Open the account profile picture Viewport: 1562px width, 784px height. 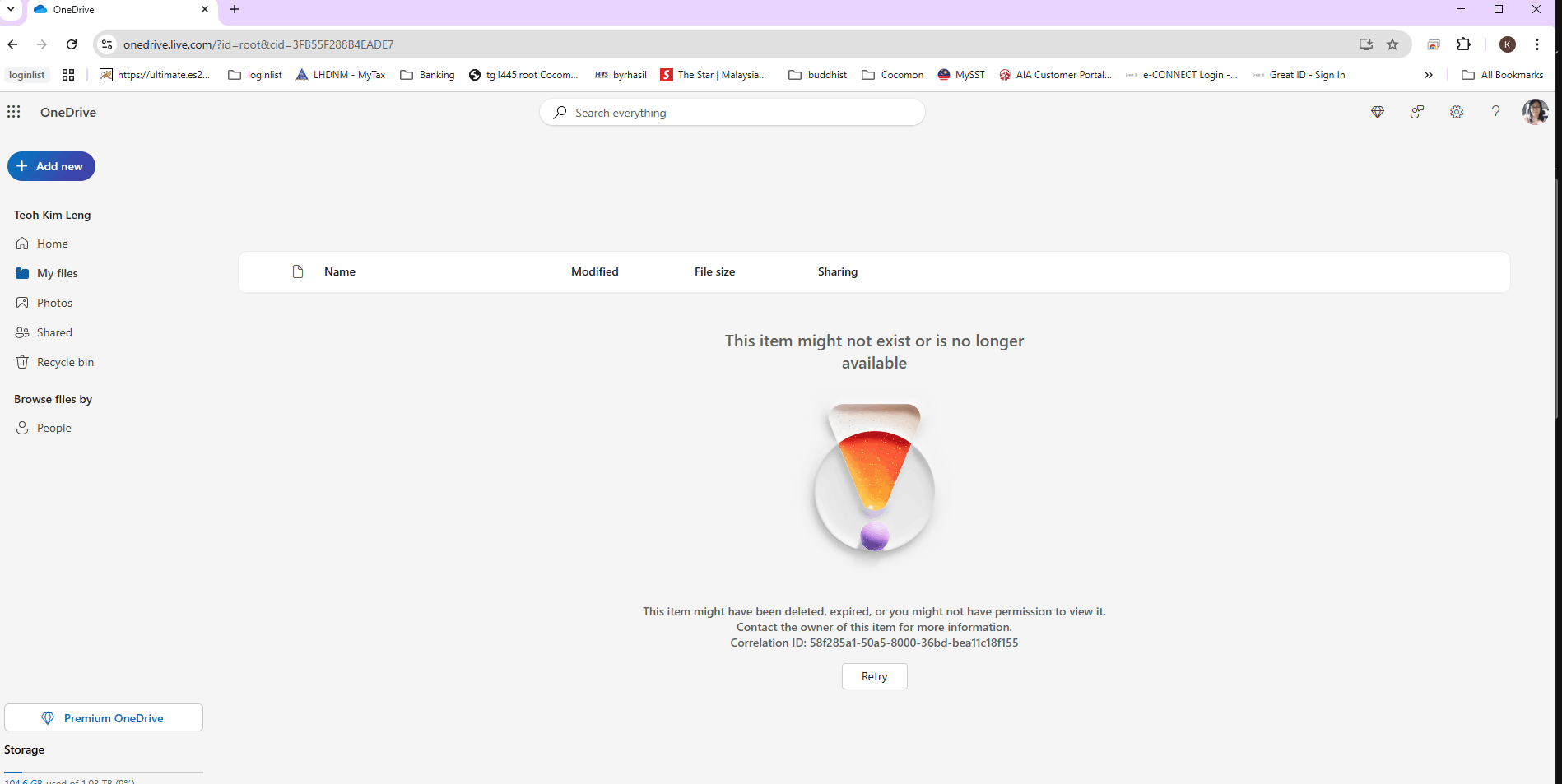[1536, 112]
